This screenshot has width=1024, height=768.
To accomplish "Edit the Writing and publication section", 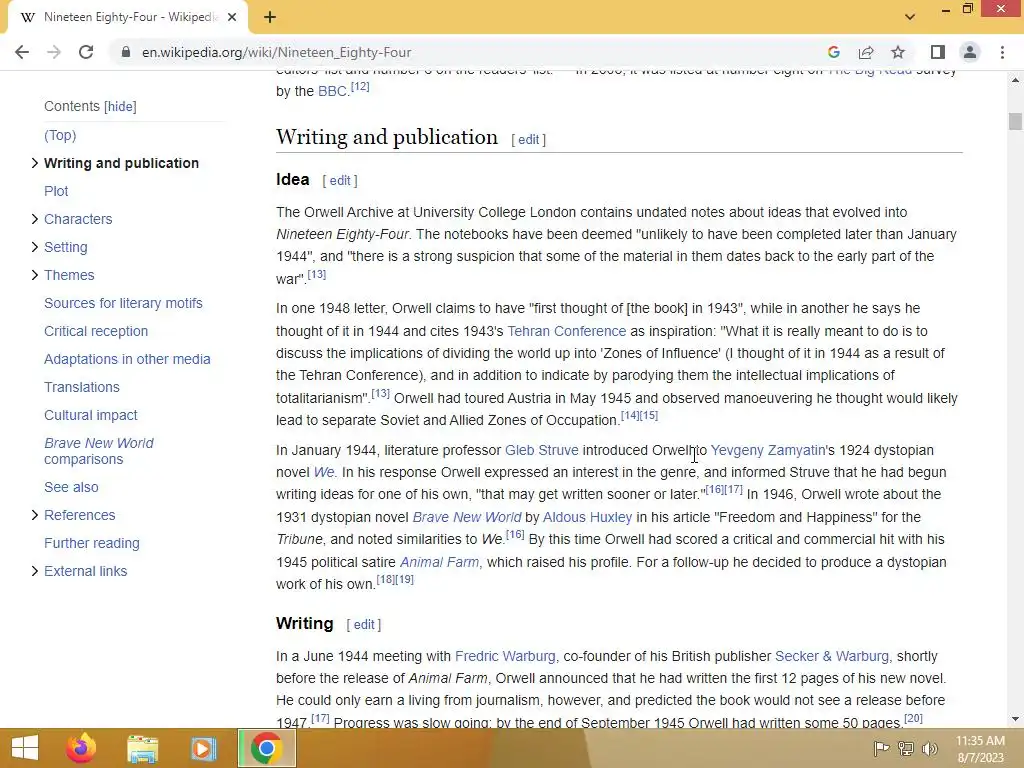I will tap(528, 140).
